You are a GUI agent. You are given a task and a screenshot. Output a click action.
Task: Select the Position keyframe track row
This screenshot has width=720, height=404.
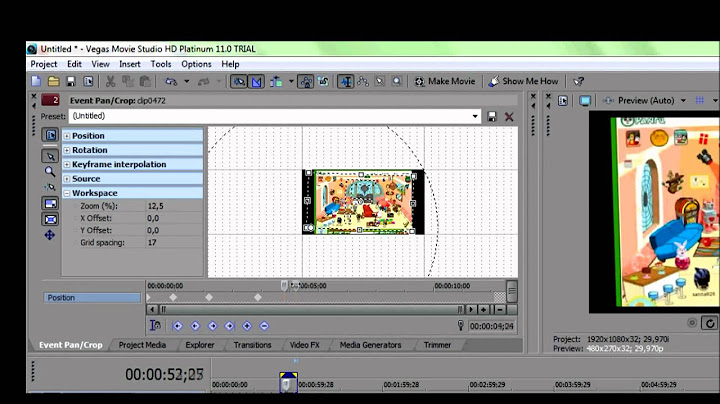click(x=92, y=297)
